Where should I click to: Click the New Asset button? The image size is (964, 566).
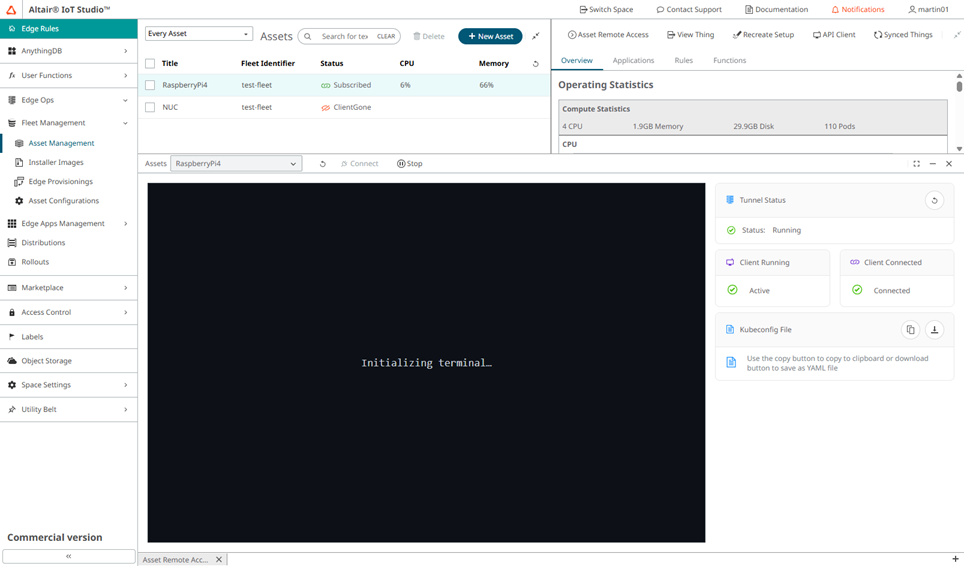[x=490, y=36]
